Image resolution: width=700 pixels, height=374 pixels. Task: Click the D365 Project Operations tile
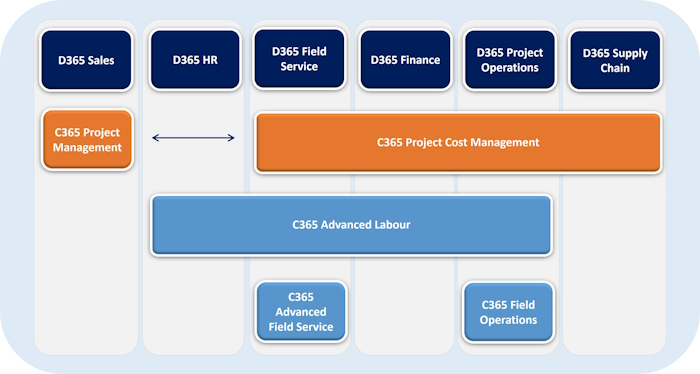(510, 60)
